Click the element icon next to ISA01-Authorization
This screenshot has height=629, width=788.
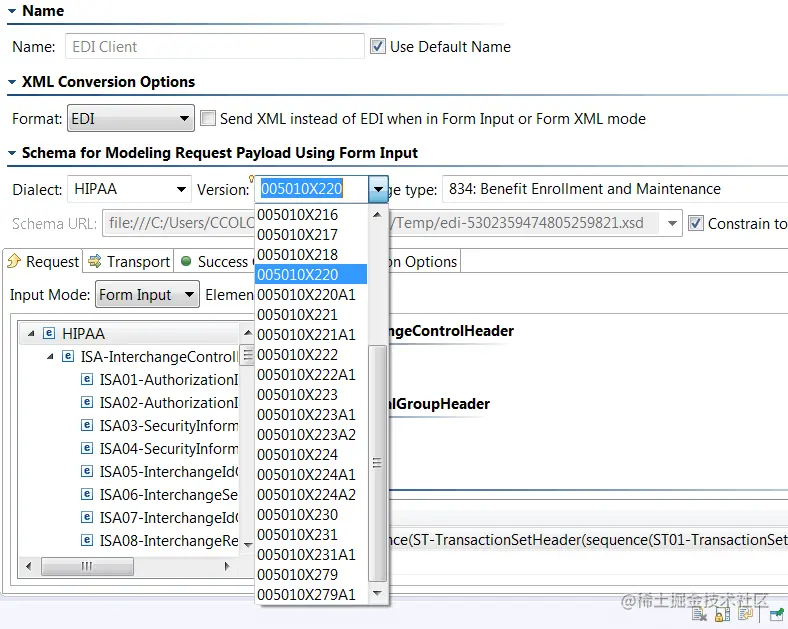[x=87, y=379]
